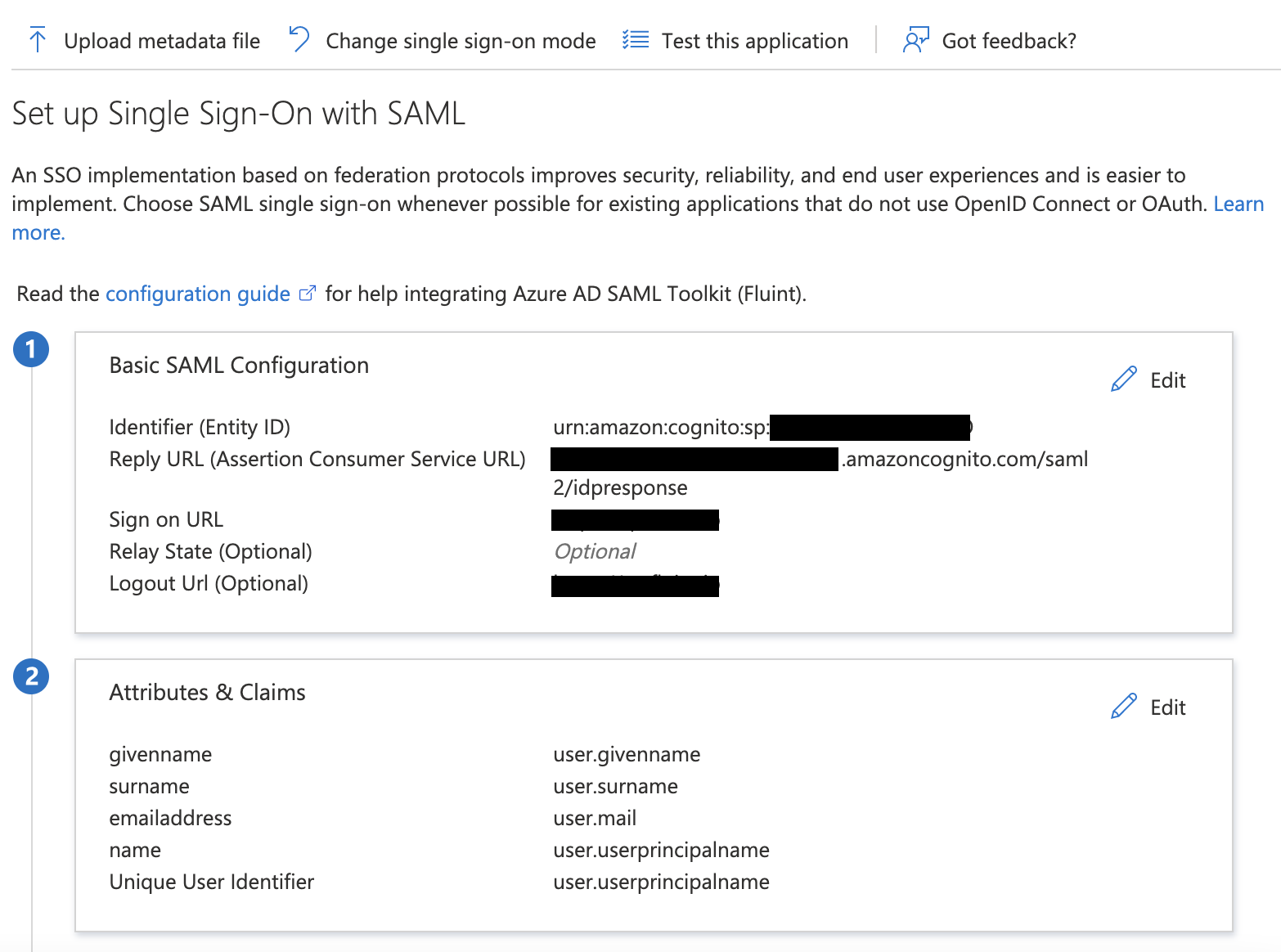
Task: Click user.userprincipalname value in name row
Action: pyautogui.click(x=661, y=850)
